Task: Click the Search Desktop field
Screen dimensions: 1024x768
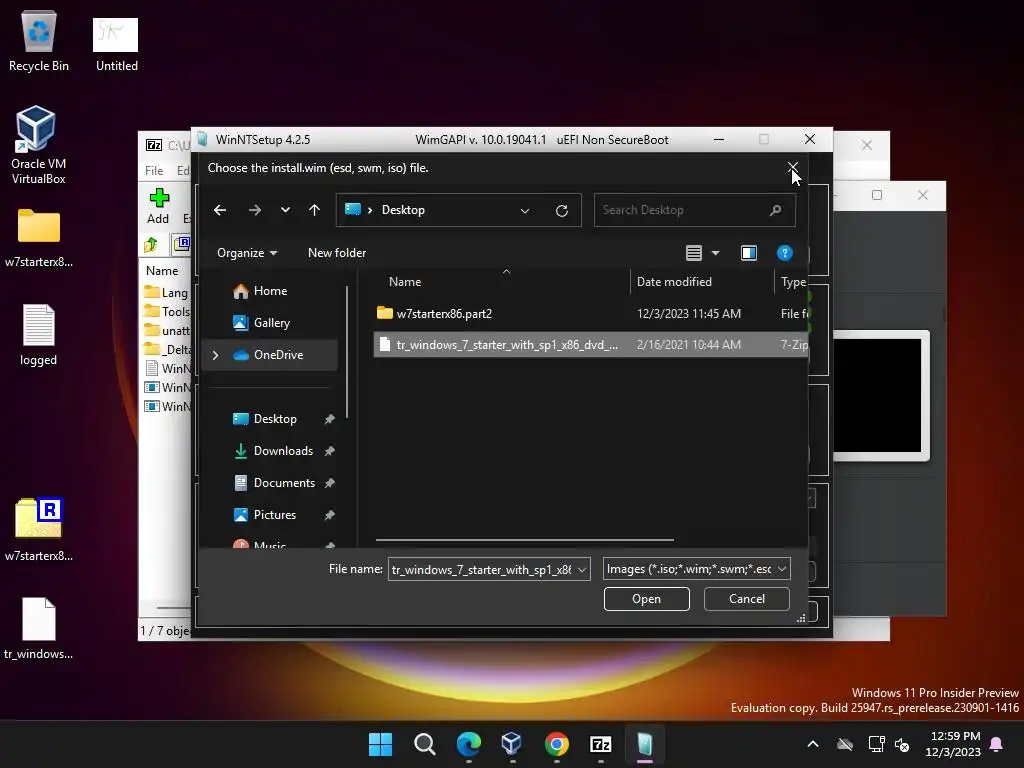Action: (x=694, y=210)
